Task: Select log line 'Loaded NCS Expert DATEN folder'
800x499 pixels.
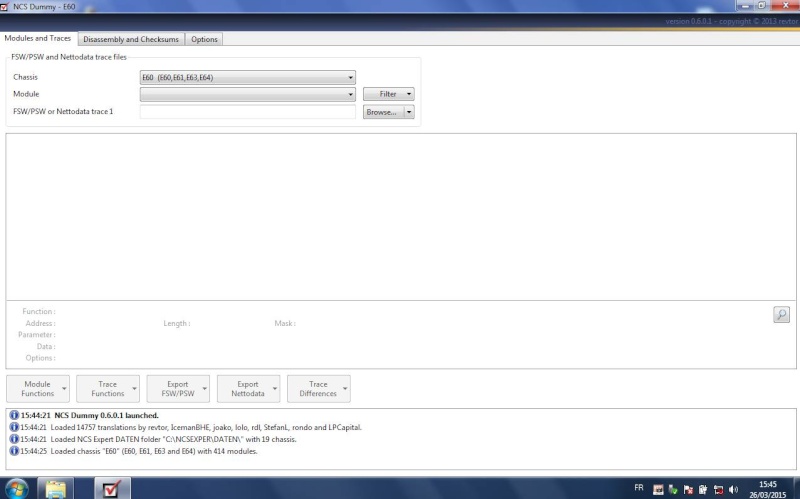Action: [173, 439]
